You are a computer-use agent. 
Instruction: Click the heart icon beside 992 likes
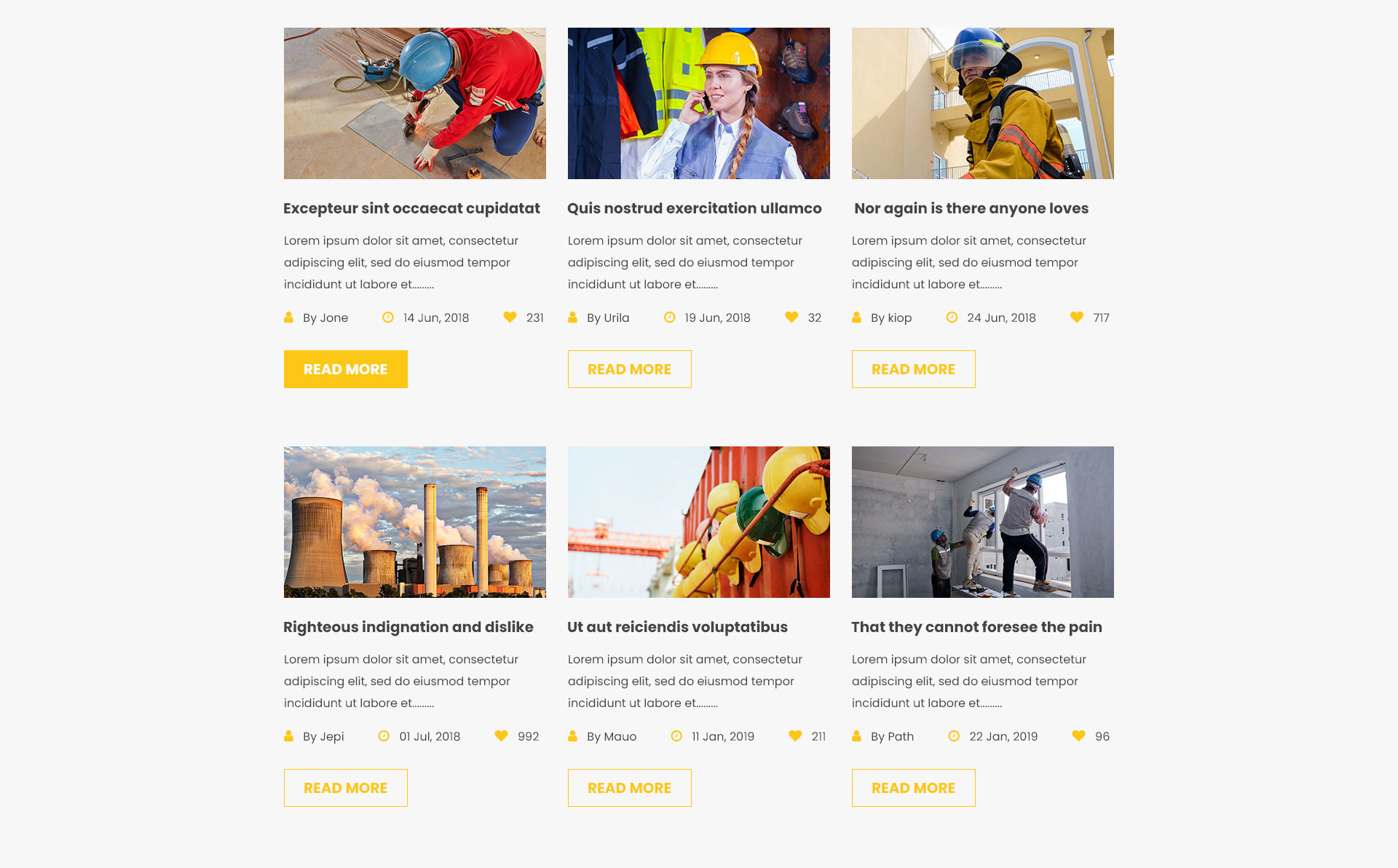click(501, 736)
